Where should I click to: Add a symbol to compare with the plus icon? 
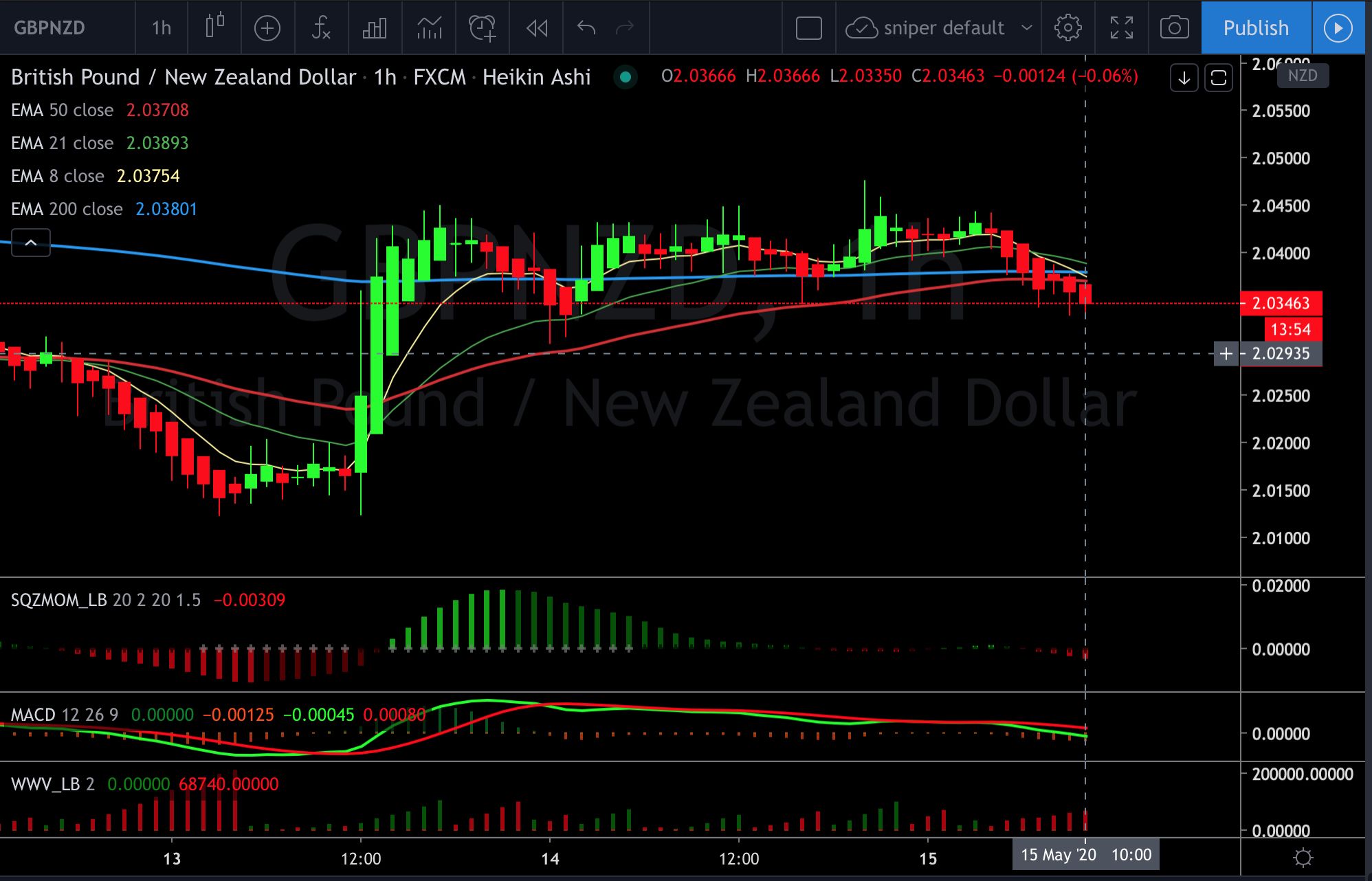[267, 28]
